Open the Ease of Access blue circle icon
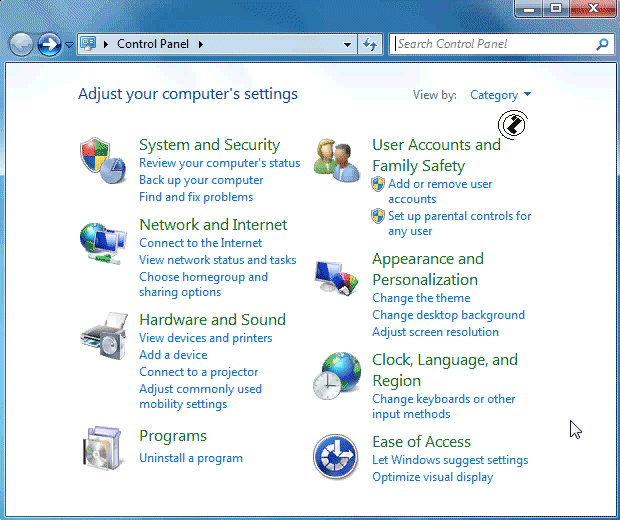The image size is (620, 520). [336, 457]
